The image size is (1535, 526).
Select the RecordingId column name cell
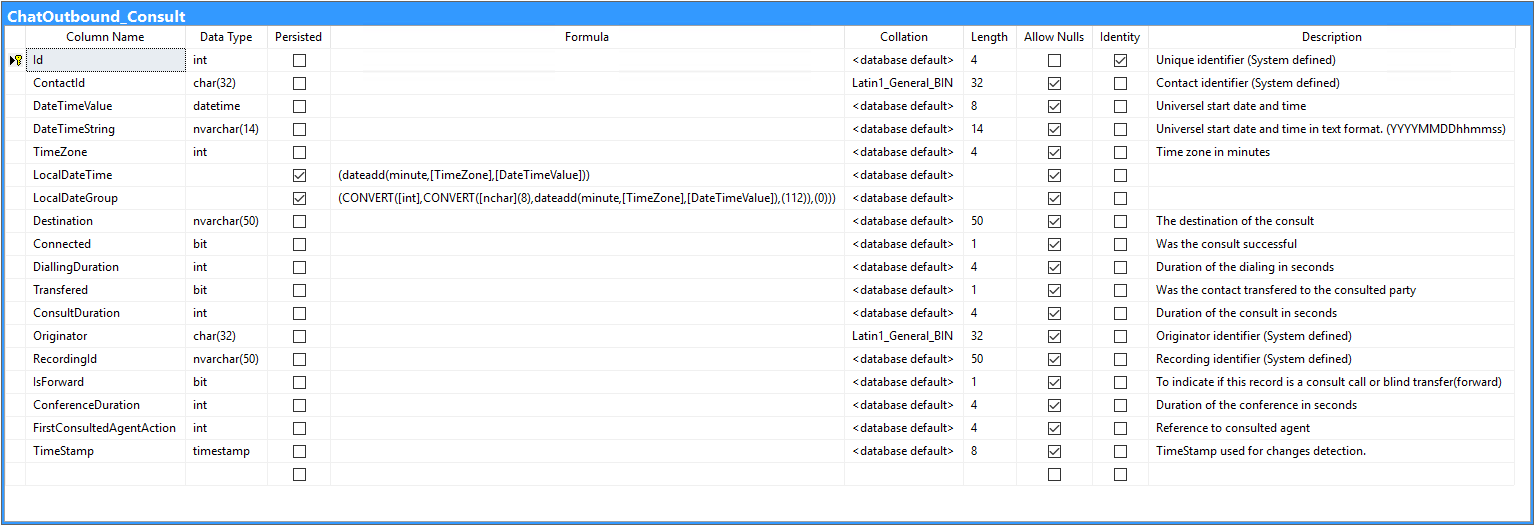(x=105, y=359)
